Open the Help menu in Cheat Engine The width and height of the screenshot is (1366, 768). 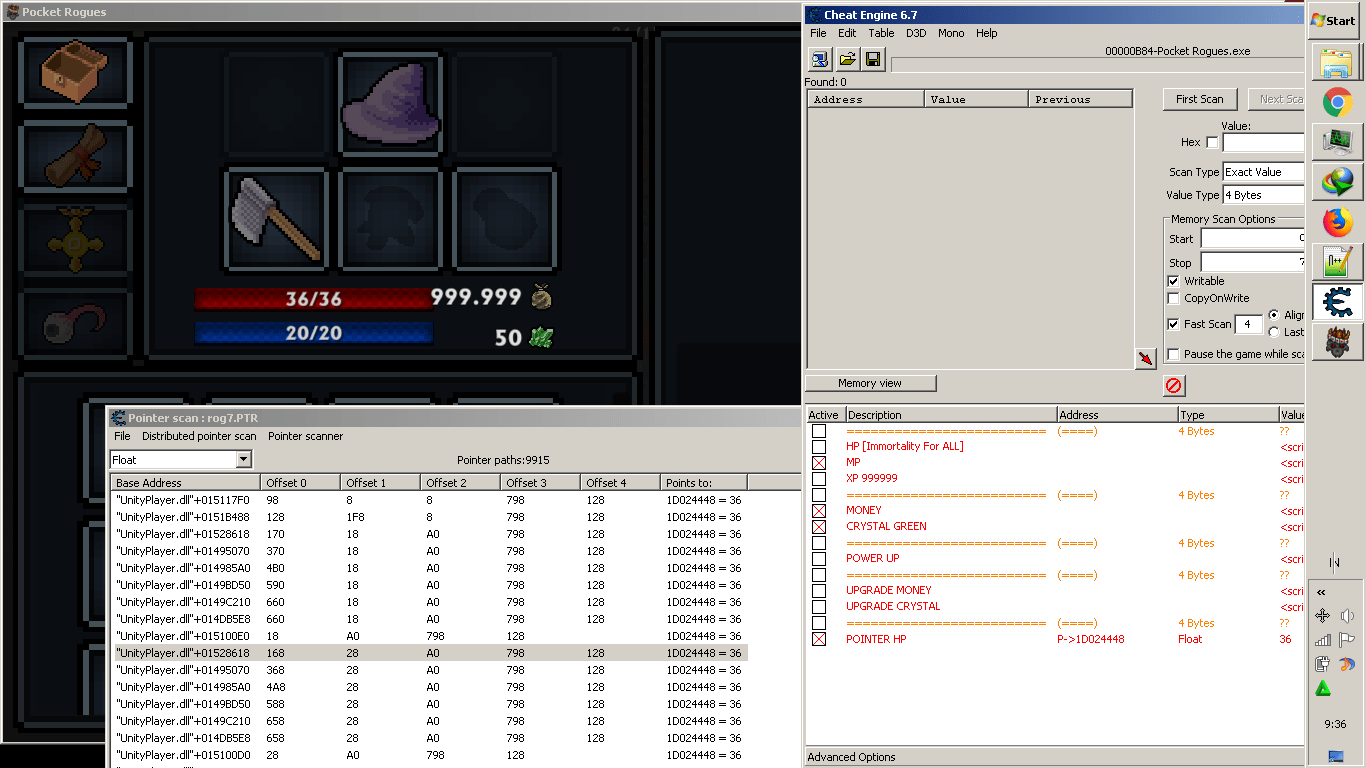point(986,33)
